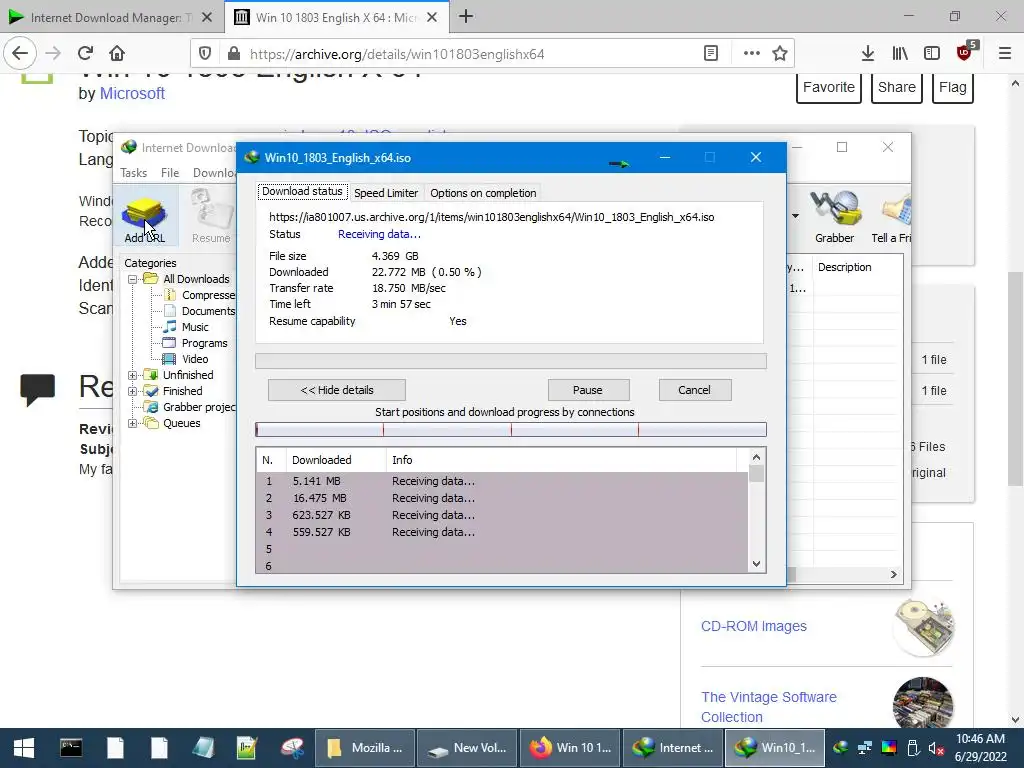Click Firefox back arrow button

(x=20, y=54)
